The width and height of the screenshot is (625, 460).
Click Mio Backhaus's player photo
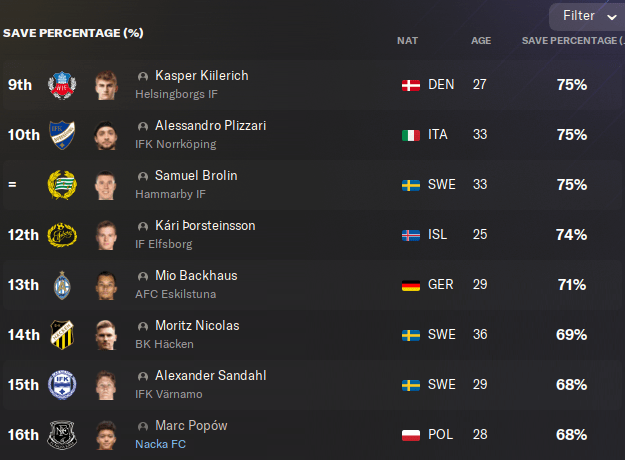click(x=106, y=285)
